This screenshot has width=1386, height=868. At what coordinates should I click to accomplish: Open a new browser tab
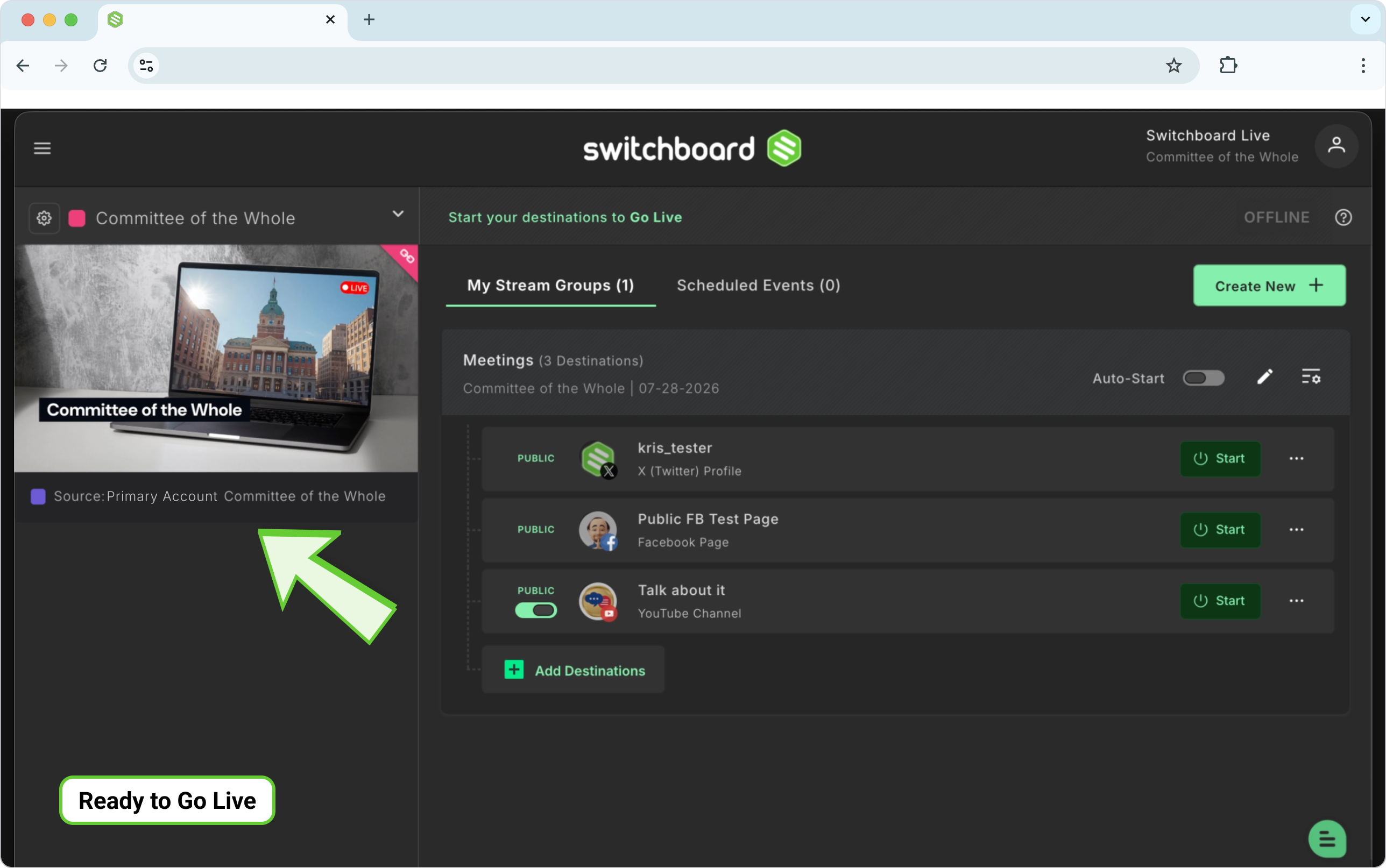(369, 19)
